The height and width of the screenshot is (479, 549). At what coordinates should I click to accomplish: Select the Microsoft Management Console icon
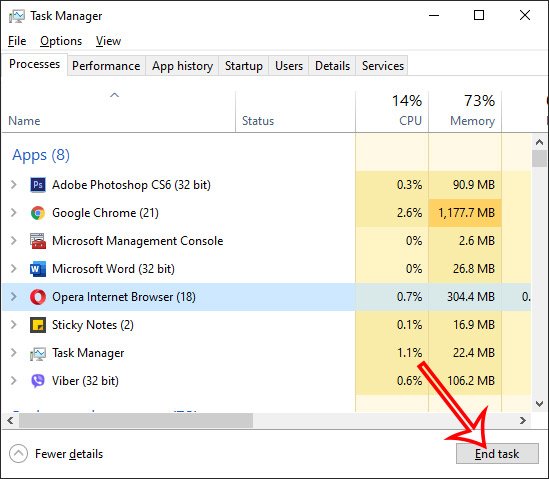click(x=38, y=241)
